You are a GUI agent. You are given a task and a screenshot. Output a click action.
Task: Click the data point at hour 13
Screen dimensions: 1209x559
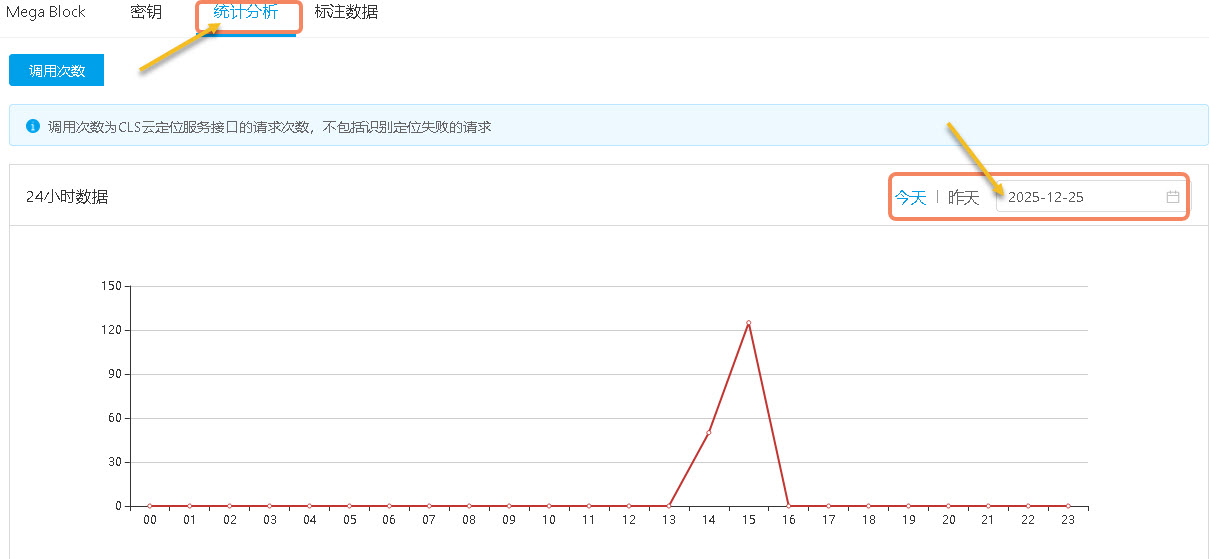(668, 506)
